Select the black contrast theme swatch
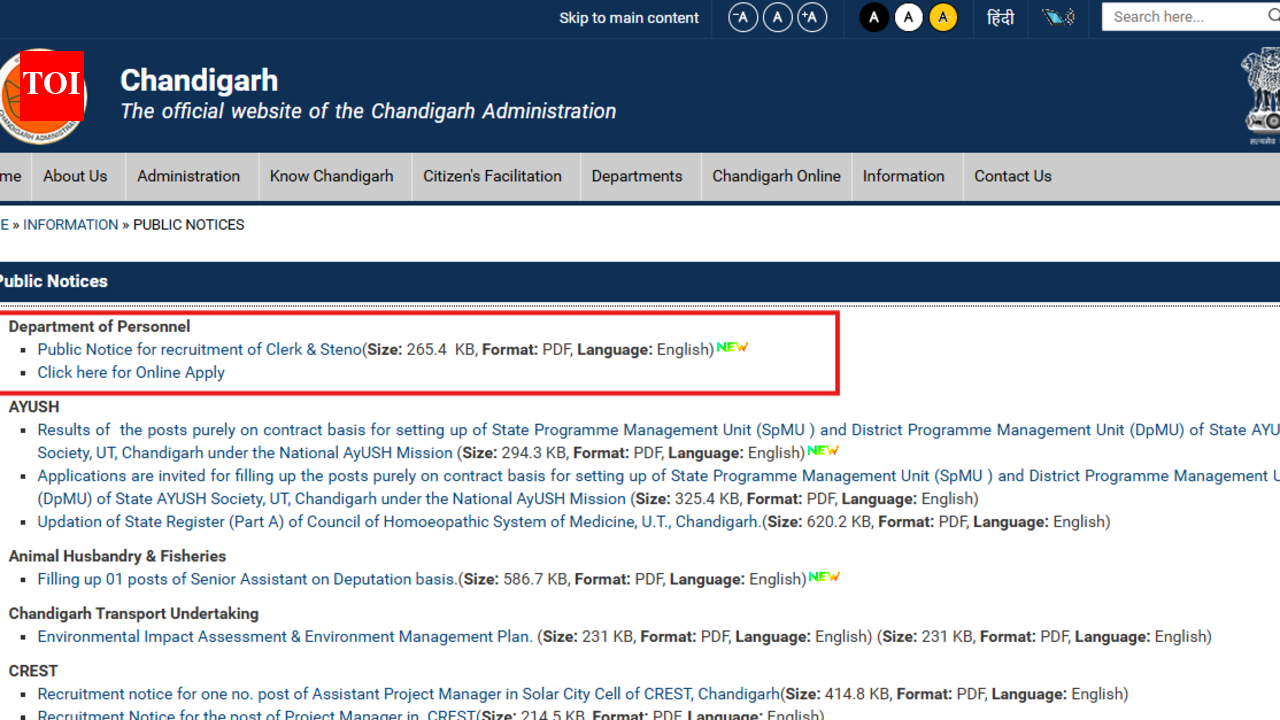The width and height of the screenshot is (1280, 720). tap(874, 18)
